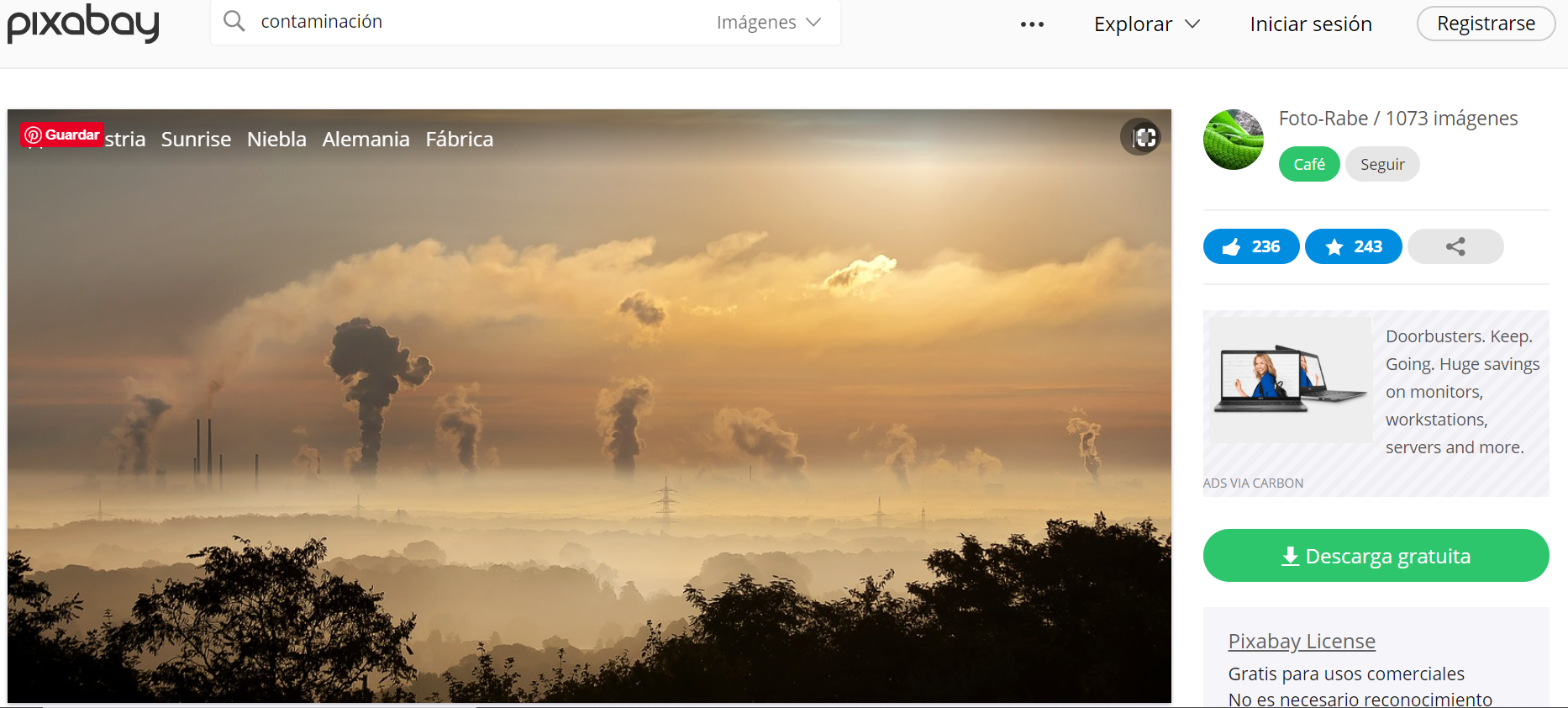1568x708 pixels.
Task: Click the Pinterest Guardar button
Action: pyautogui.click(x=62, y=135)
